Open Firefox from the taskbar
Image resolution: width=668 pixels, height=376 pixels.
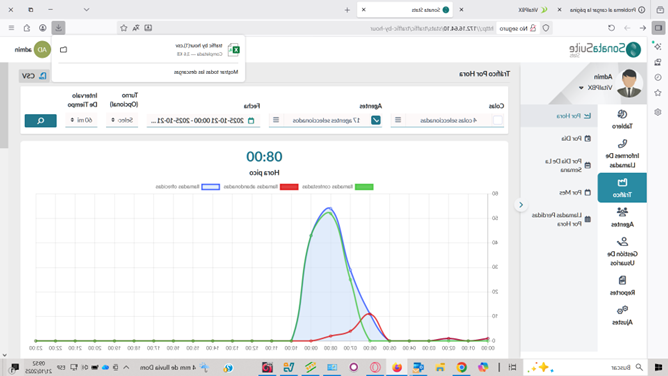click(x=397, y=367)
